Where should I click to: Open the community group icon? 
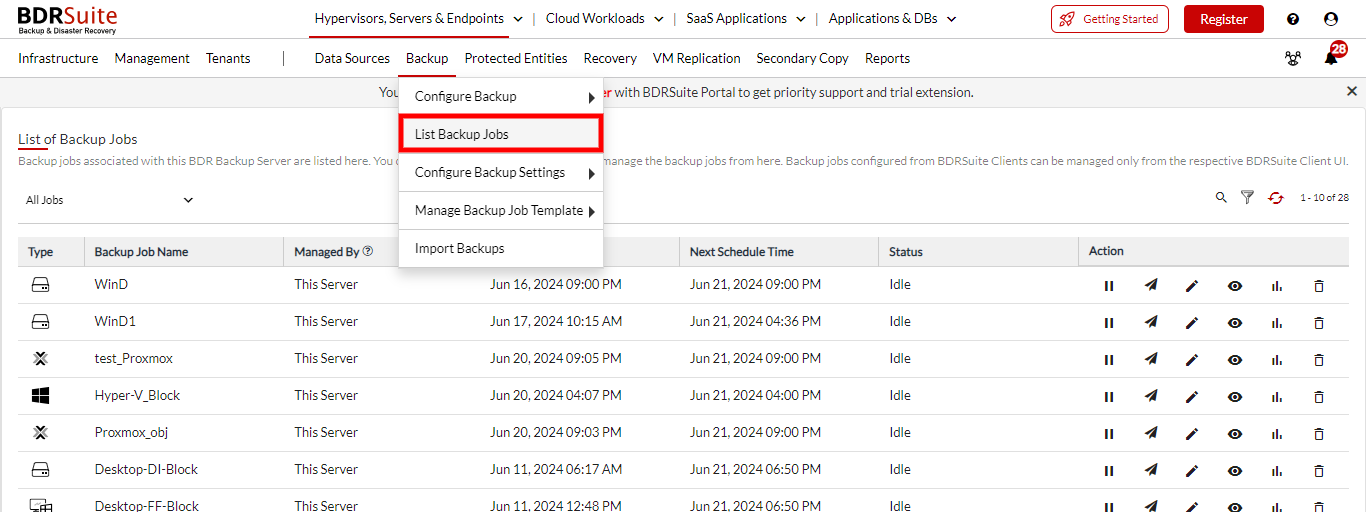pos(1293,58)
